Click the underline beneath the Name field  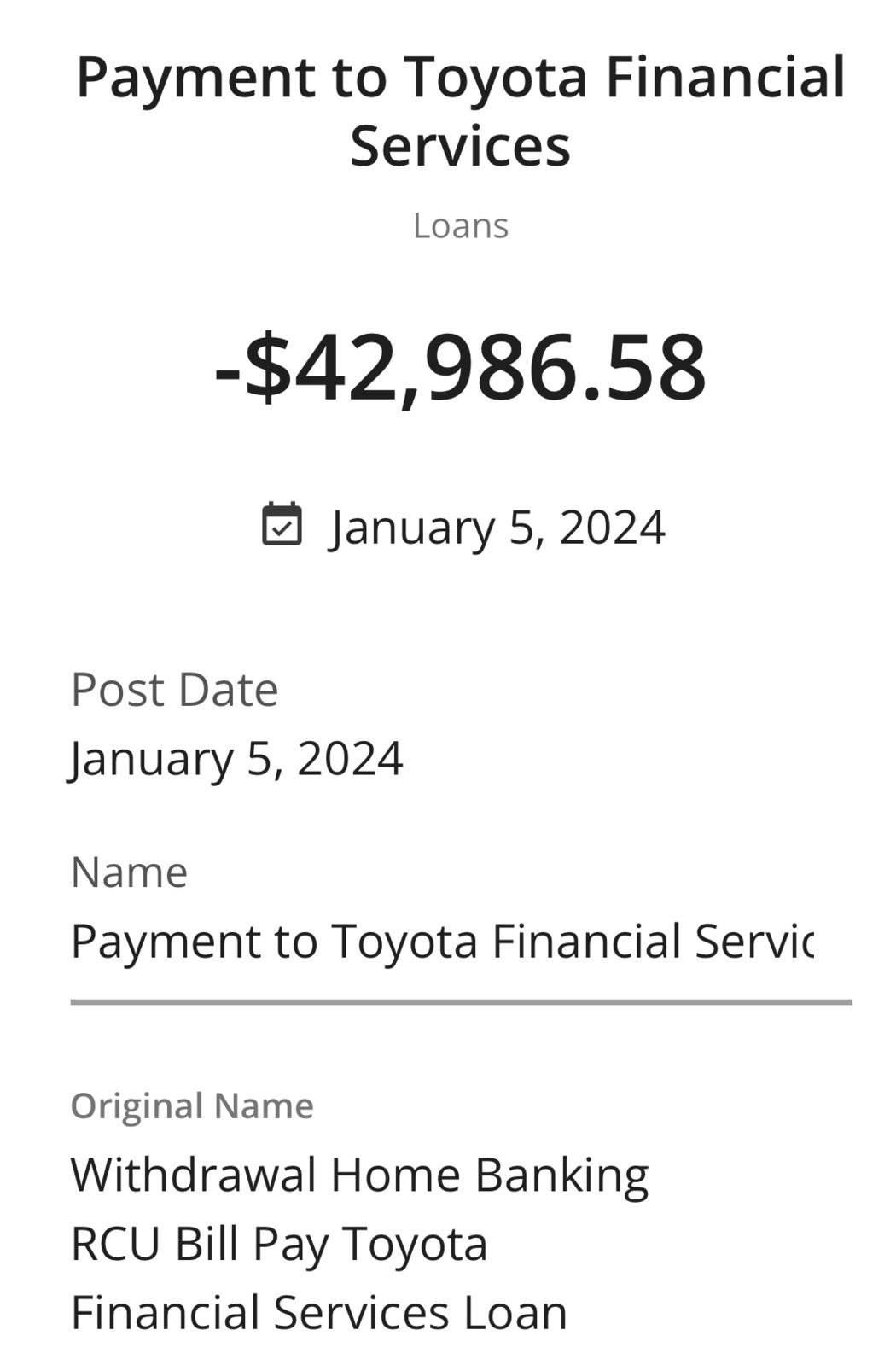pyautogui.click(x=461, y=1001)
